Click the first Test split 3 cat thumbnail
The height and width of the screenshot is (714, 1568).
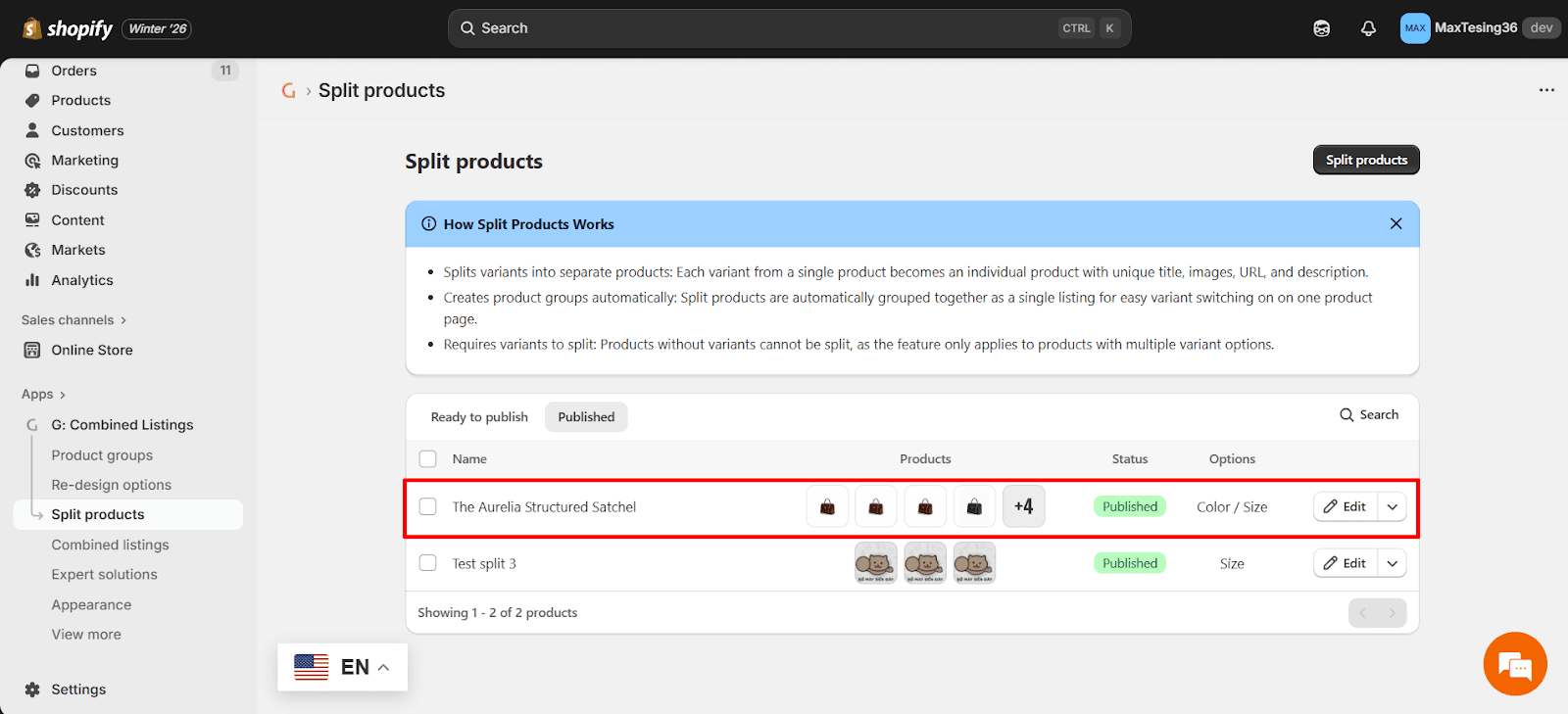(x=876, y=563)
